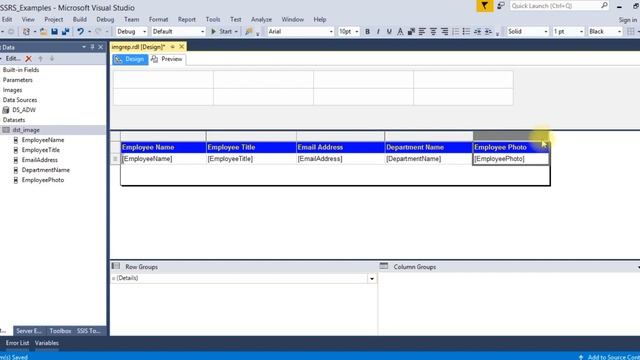Click the Edit button in Report Data
Screen dimensions: 640x360
coord(13,59)
